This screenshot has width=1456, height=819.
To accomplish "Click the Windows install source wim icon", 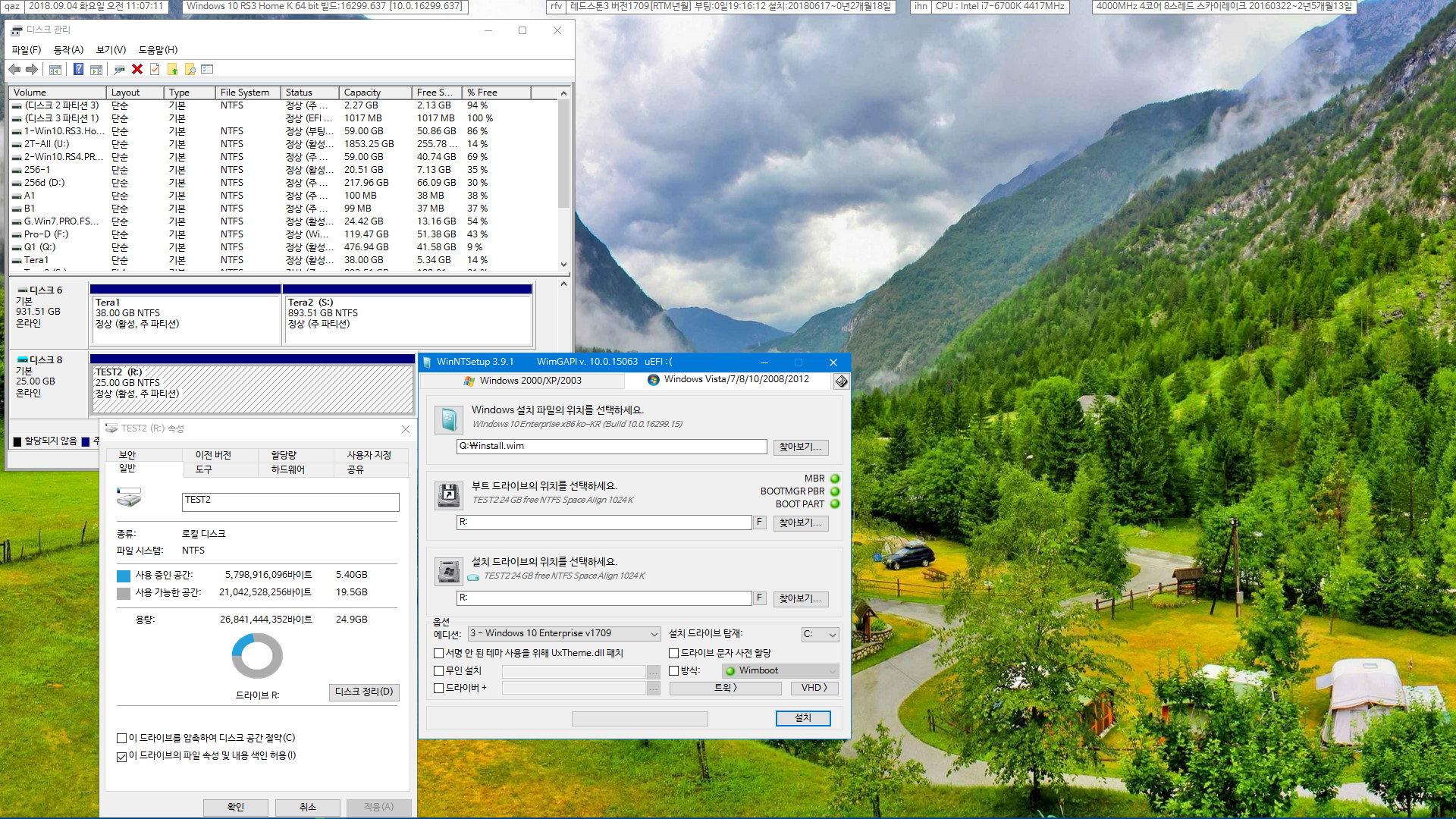I will pyautogui.click(x=448, y=419).
